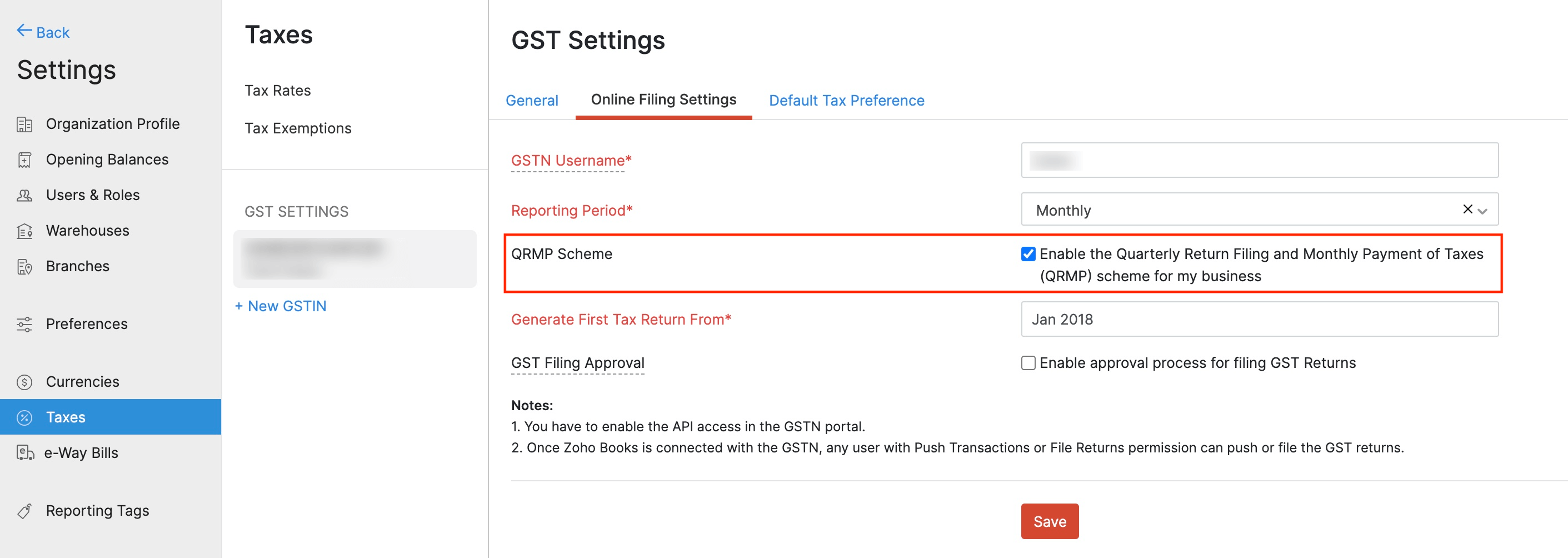Go back using the Back arrow link
This screenshot has height=558, width=1568.
point(43,32)
